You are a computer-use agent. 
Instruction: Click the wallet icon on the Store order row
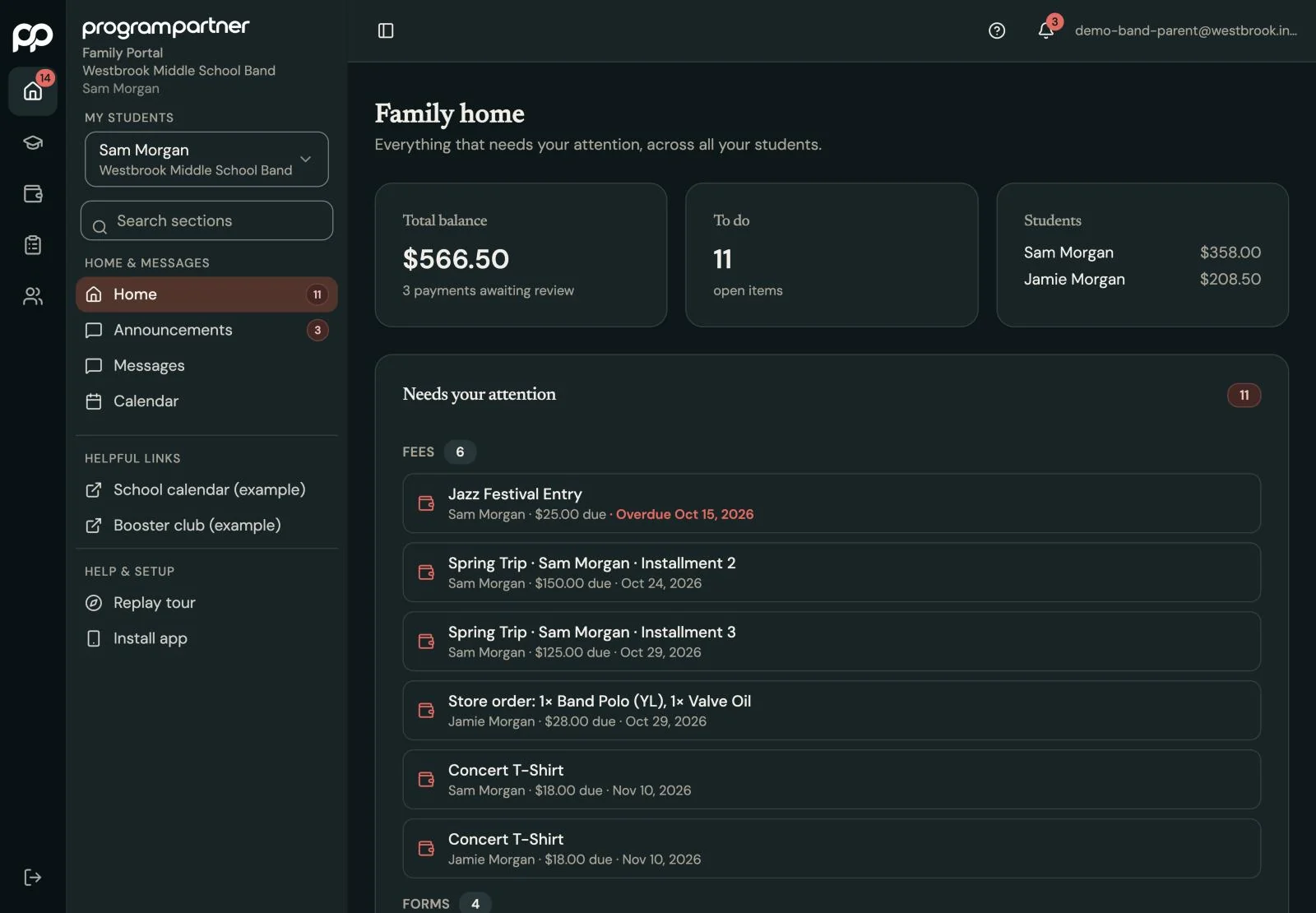point(426,711)
